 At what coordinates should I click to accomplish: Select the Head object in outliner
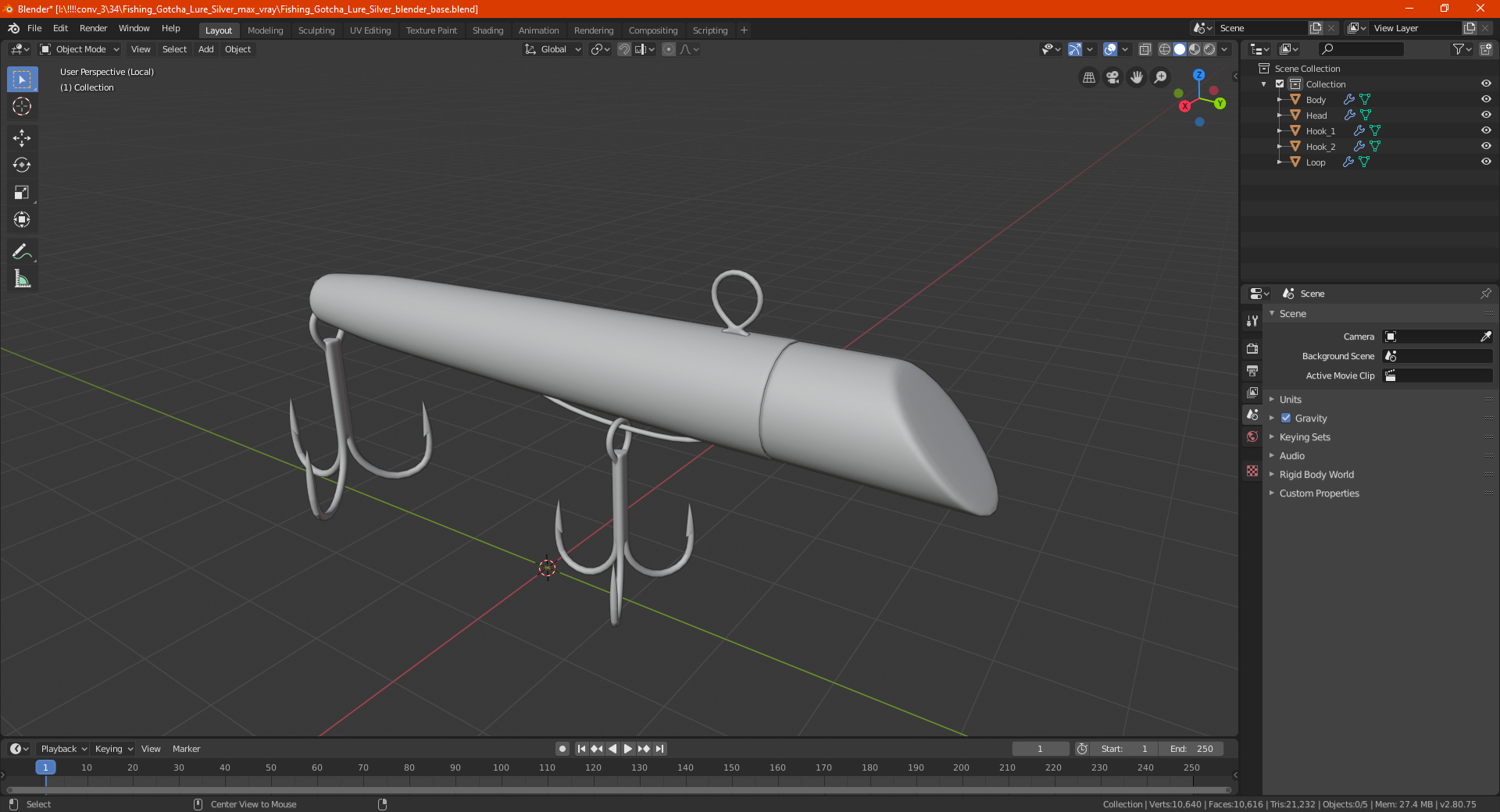[1316, 116]
